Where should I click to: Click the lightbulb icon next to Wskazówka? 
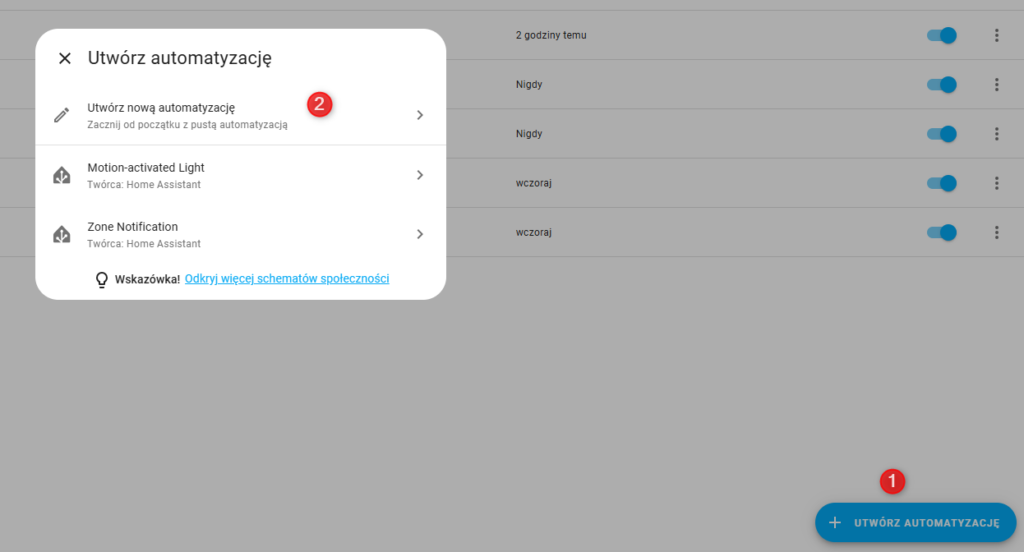coord(101,280)
